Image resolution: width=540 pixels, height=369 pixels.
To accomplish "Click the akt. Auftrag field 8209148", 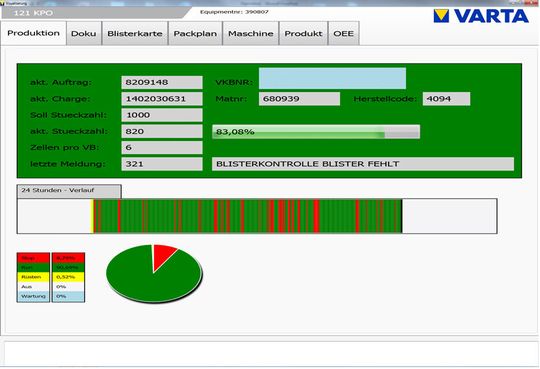I will pos(162,82).
